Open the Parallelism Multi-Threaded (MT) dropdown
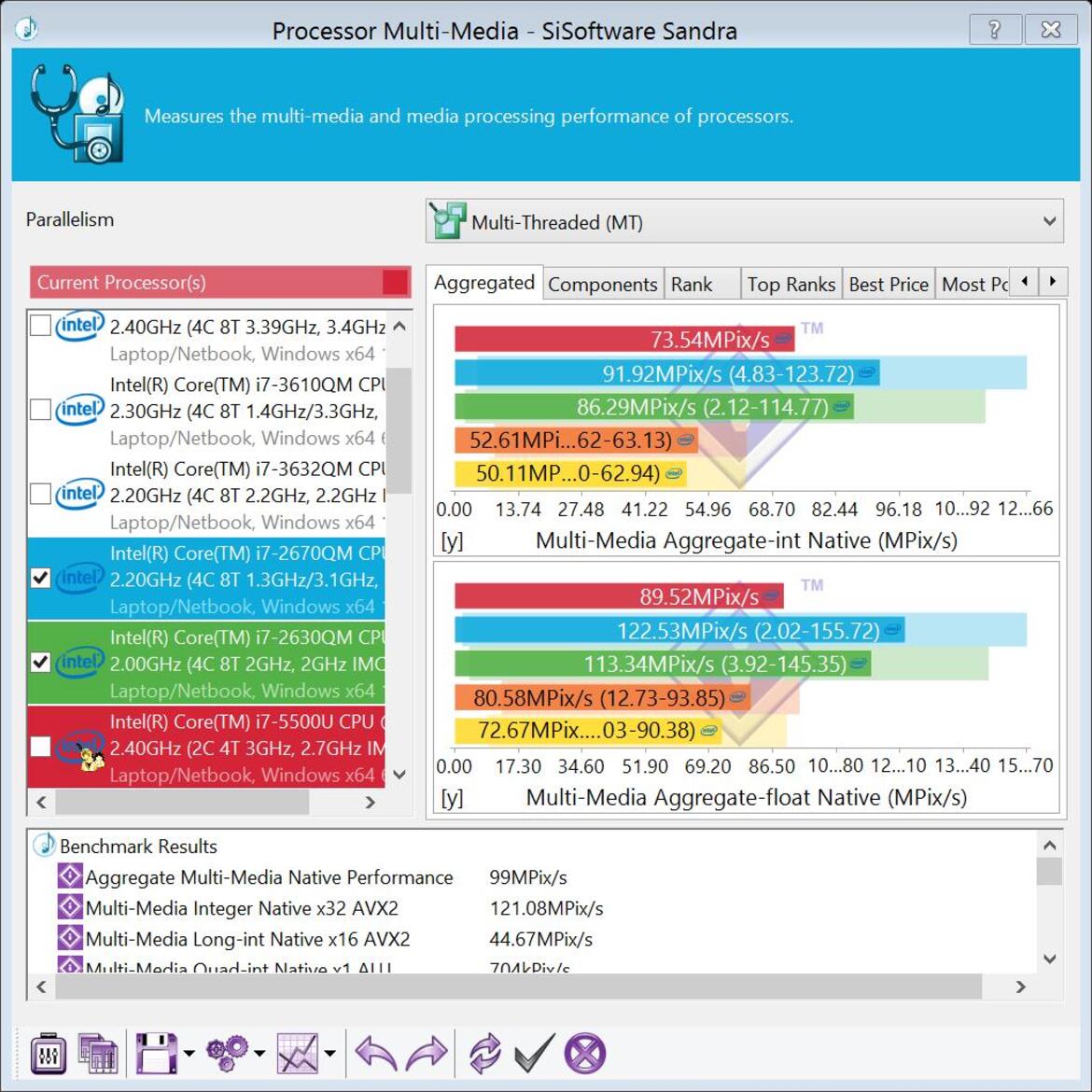Screen dimensions: 1092x1092 tap(745, 221)
